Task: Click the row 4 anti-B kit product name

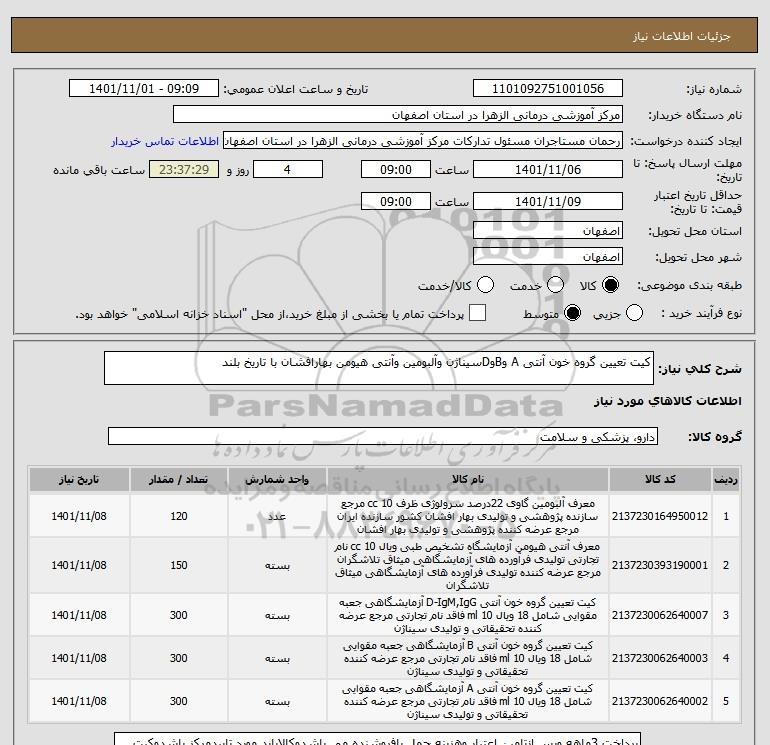Action: point(468,658)
